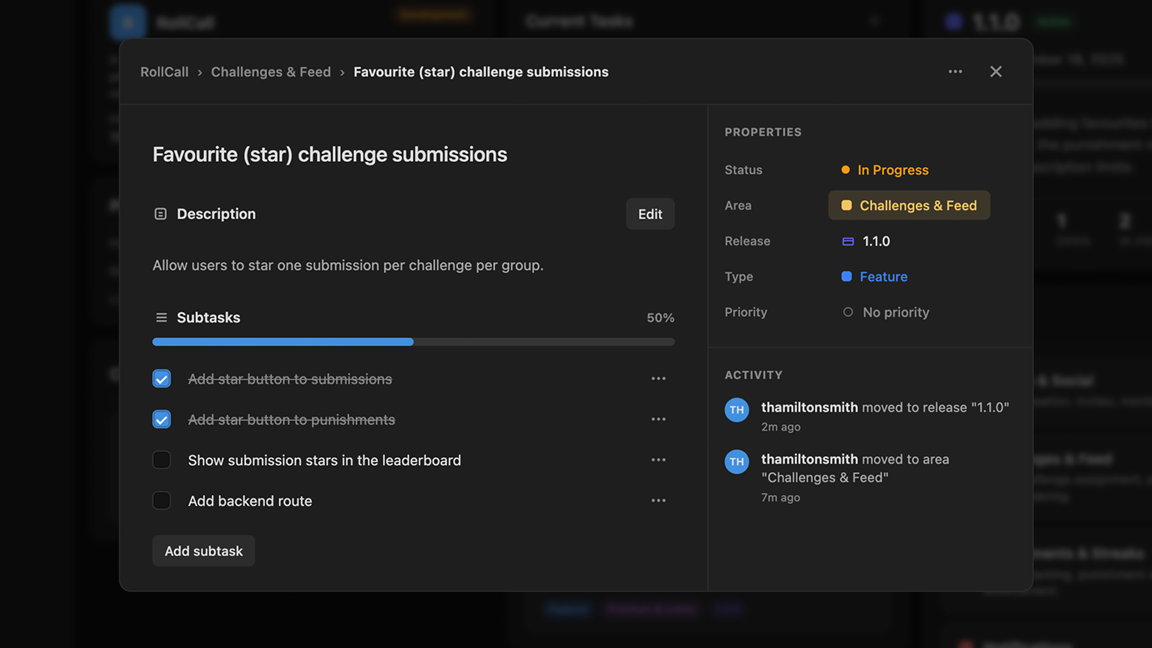Click the 50% progress label
The width and height of the screenshot is (1152, 648).
point(660,317)
